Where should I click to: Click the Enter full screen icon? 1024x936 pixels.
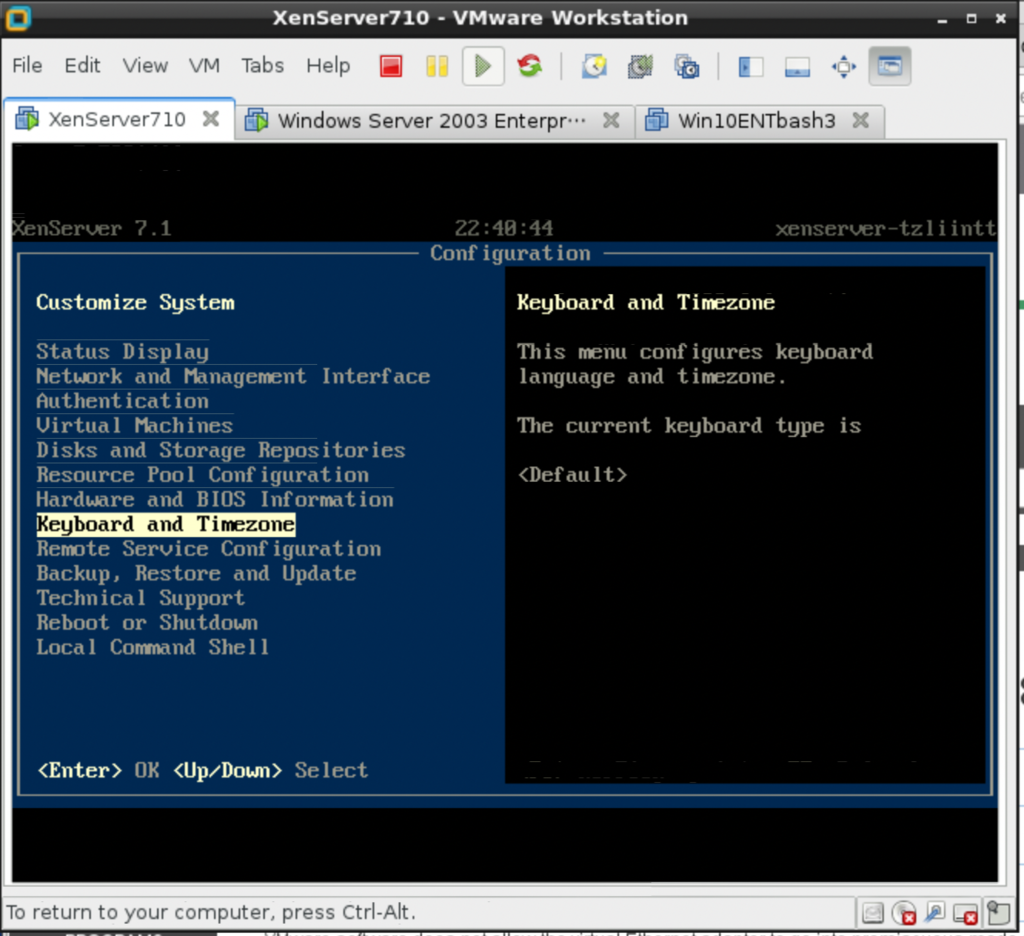coord(843,67)
